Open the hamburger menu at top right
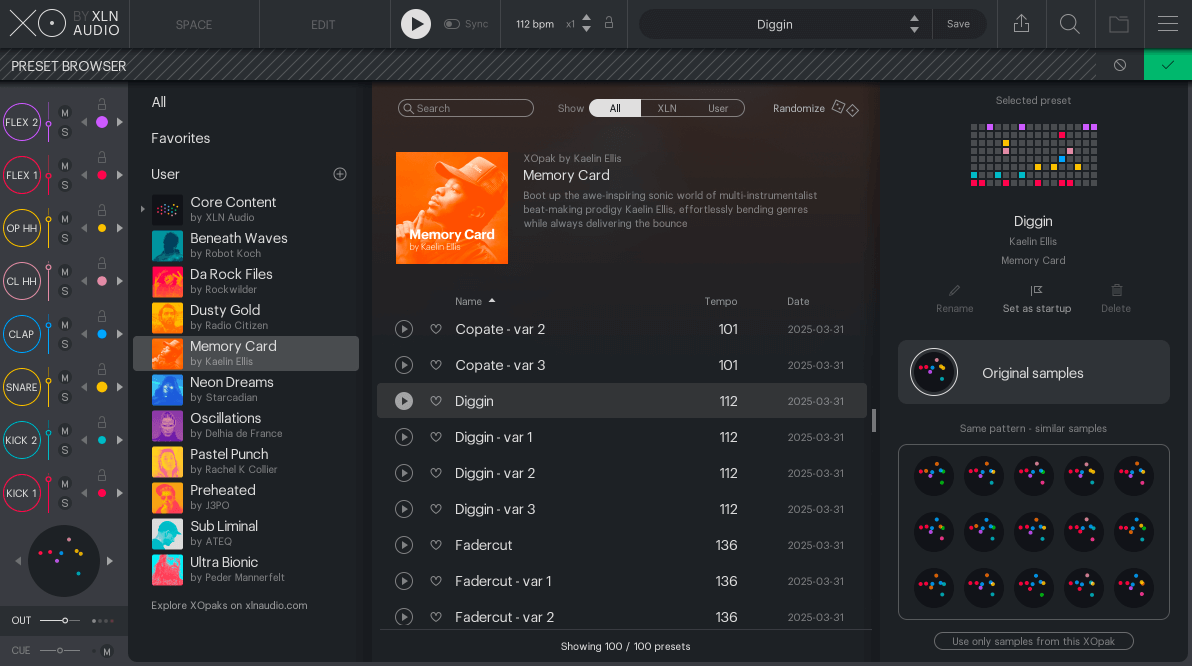The height and width of the screenshot is (666, 1192). [x=1168, y=23]
